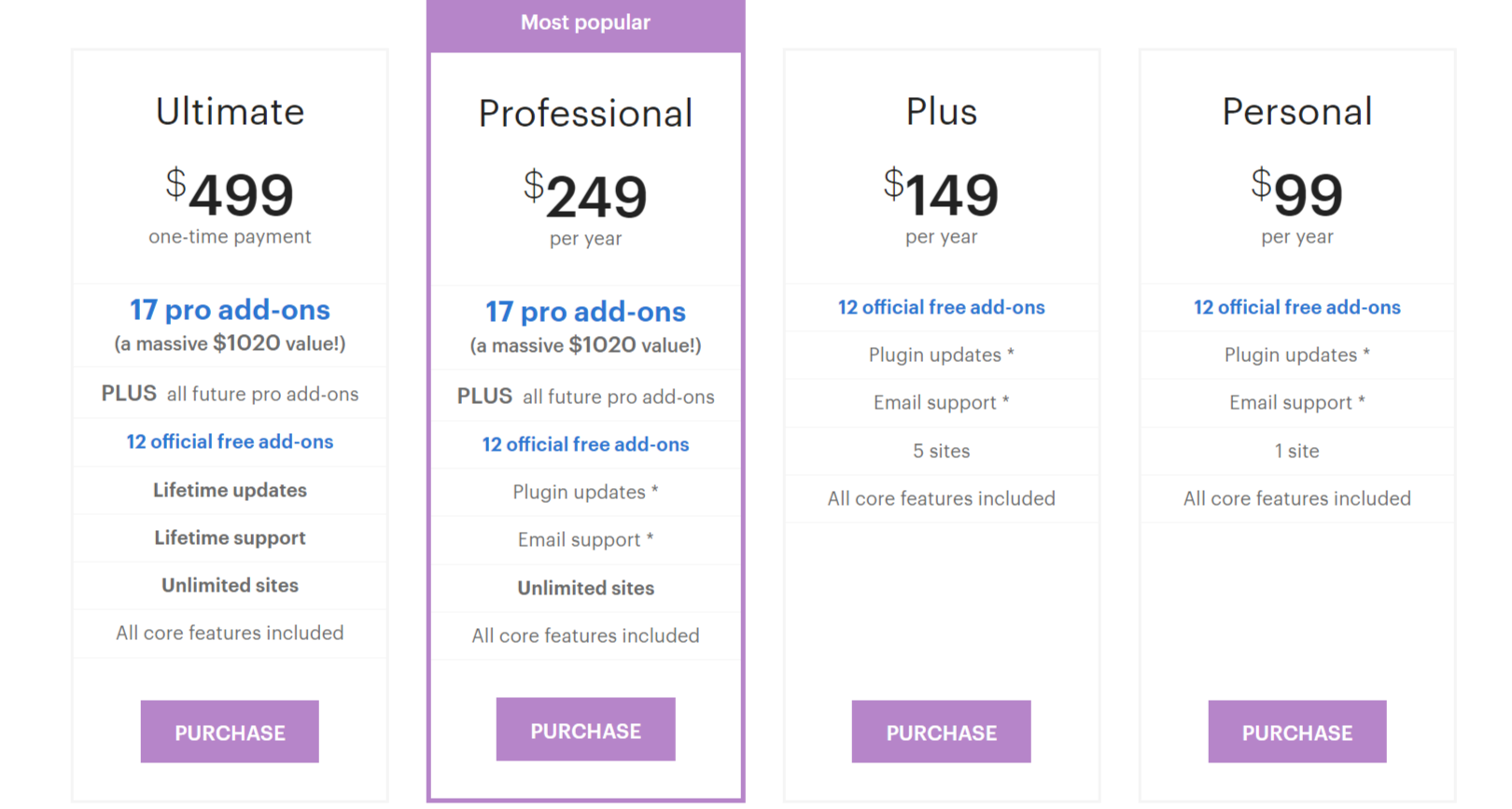Click Plugin updates row under Plus

coord(941,355)
